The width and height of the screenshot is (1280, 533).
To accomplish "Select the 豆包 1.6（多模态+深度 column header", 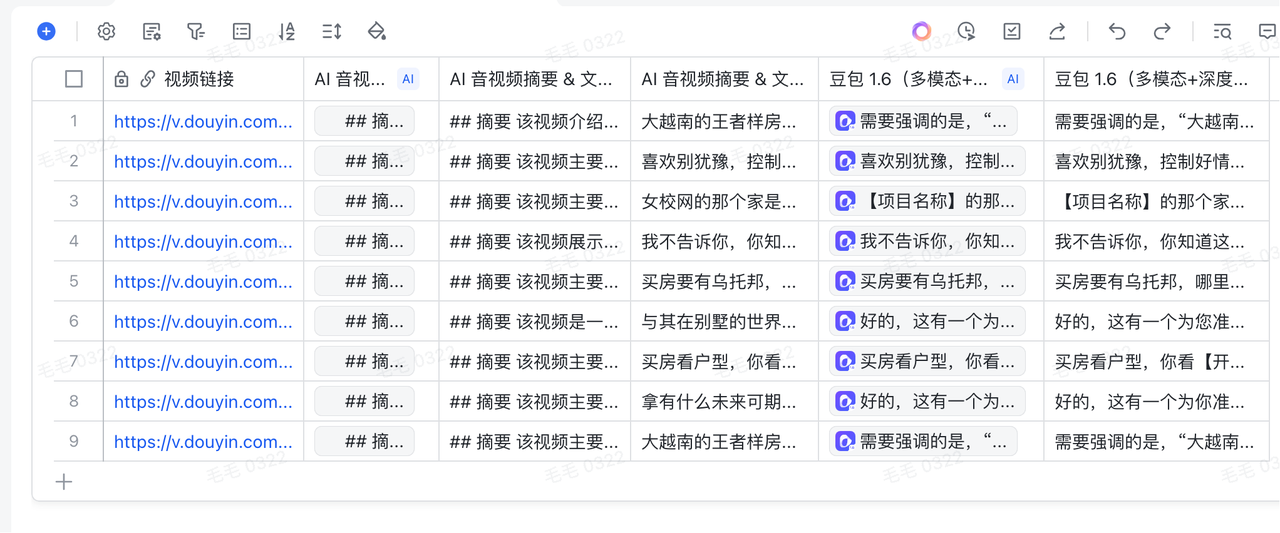I will tap(1157, 79).
